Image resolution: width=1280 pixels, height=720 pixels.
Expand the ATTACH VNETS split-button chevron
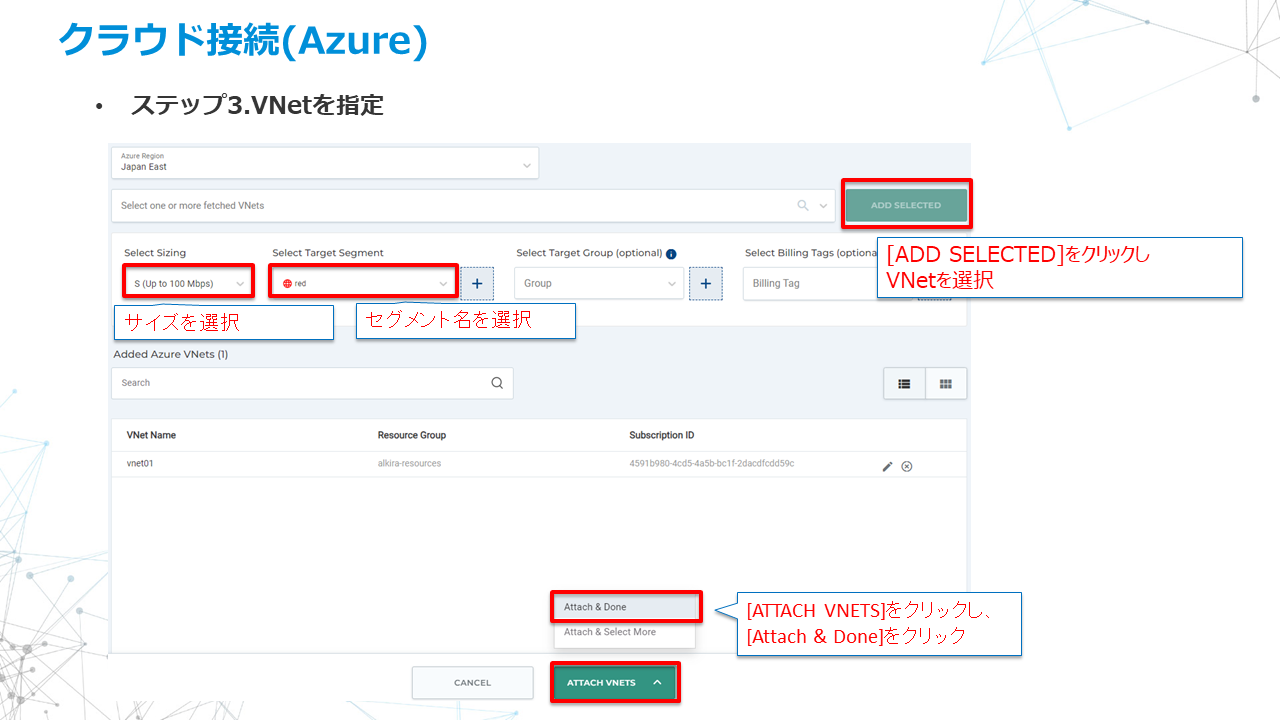(x=655, y=682)
